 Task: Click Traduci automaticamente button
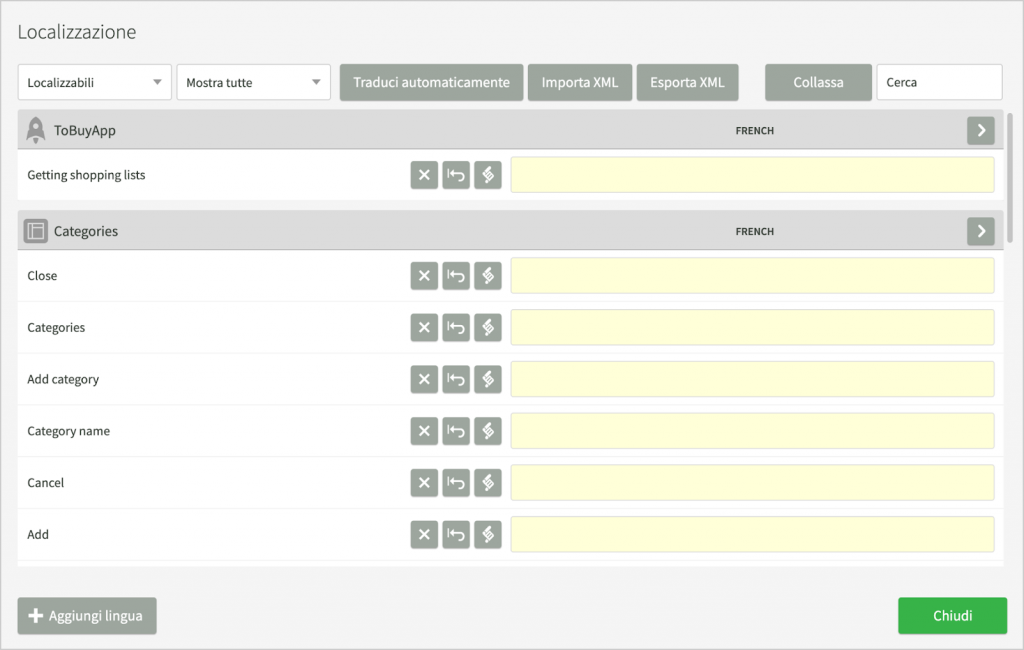tap(431, 82)
